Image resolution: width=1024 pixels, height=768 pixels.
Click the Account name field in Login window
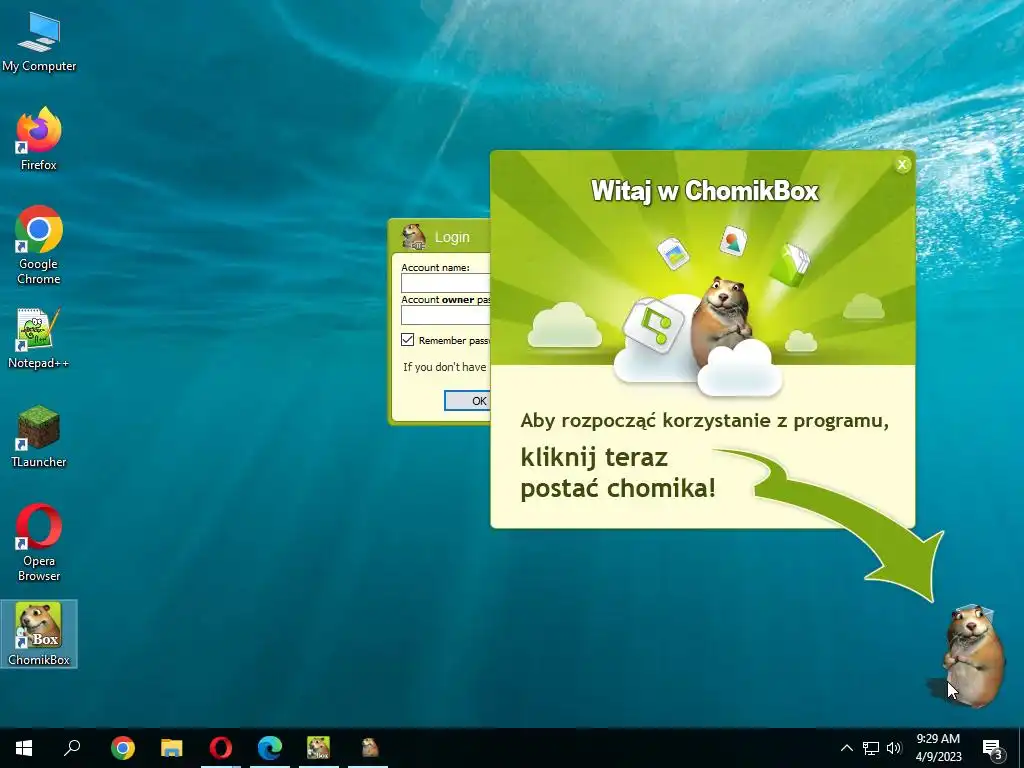coord(445,283)
